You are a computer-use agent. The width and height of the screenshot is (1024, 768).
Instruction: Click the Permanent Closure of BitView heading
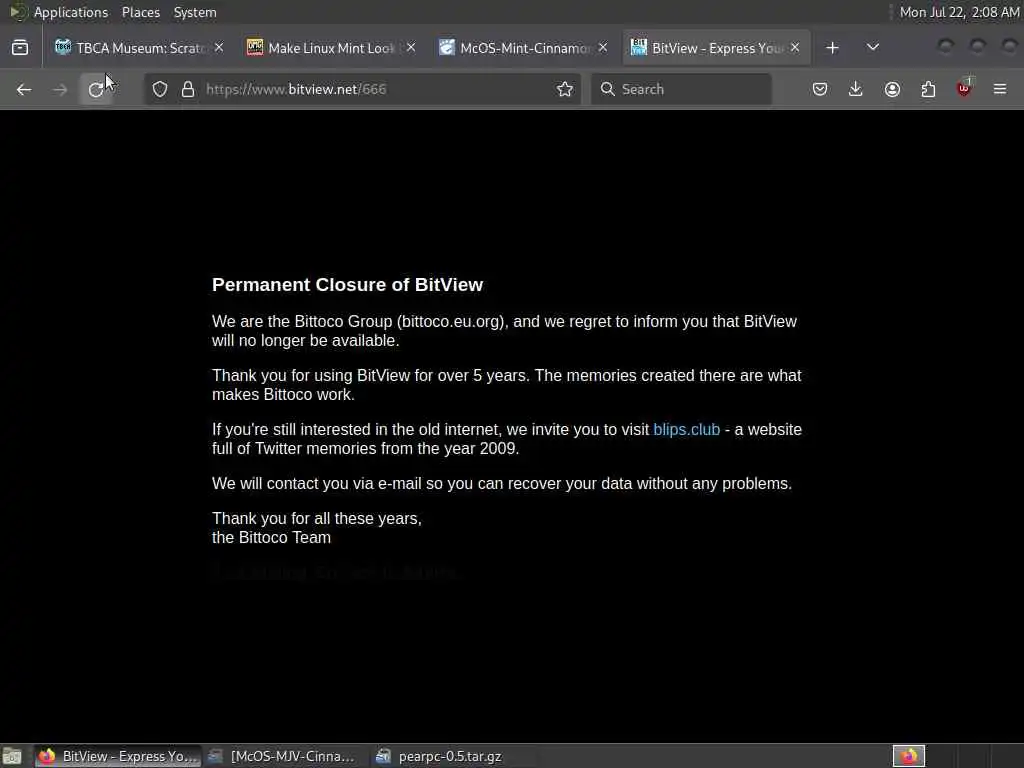click(x=347, y=285)
